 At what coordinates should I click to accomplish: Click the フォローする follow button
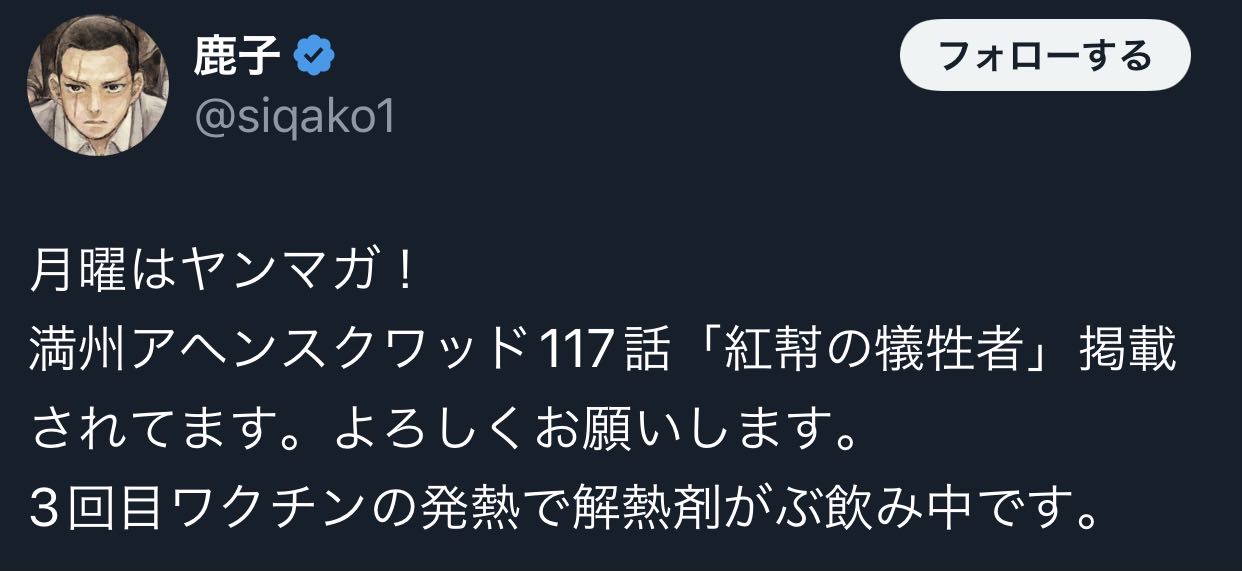(x=1045, y=55)
